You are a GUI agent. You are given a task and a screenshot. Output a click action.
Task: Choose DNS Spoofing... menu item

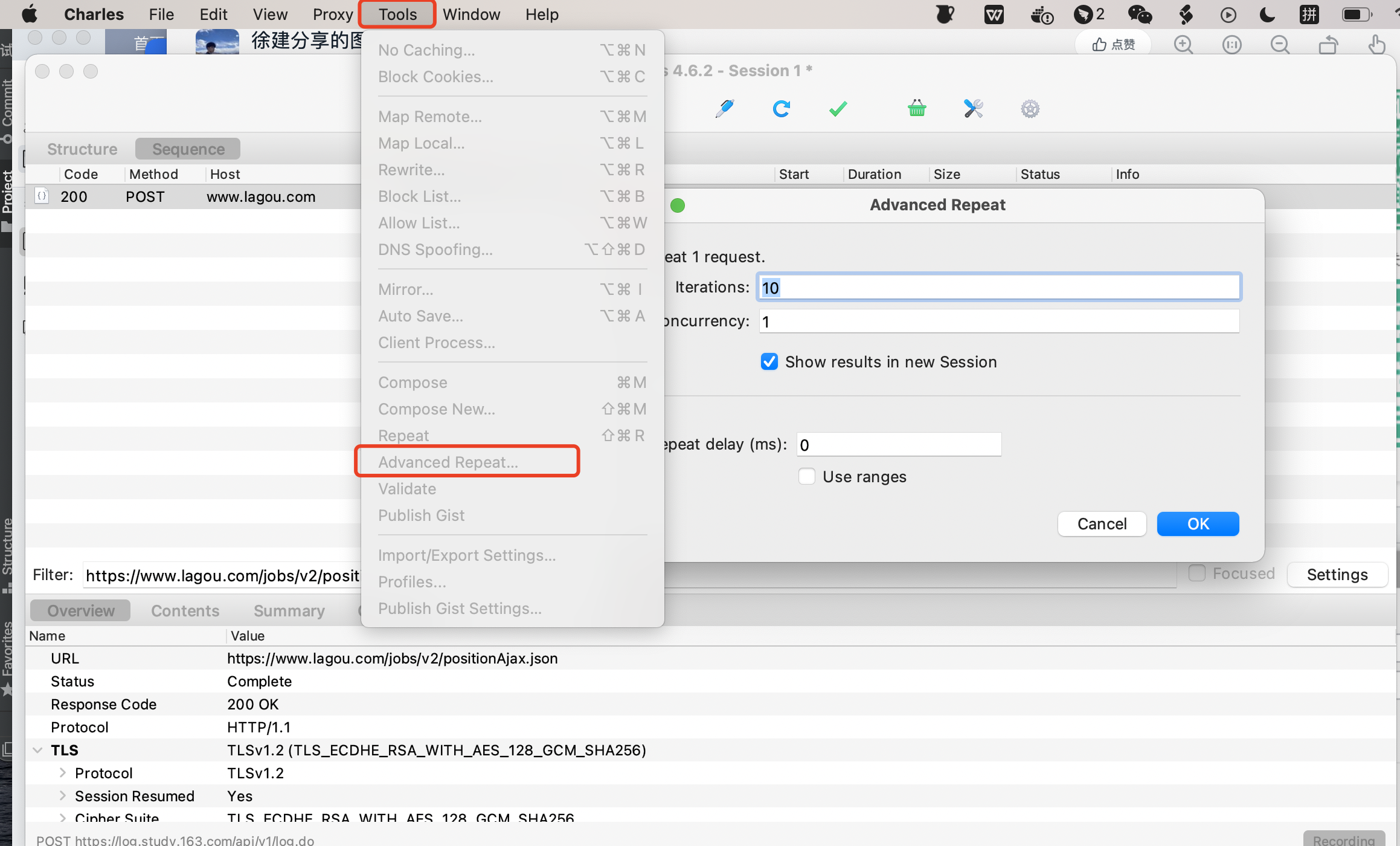coord(435,250)
